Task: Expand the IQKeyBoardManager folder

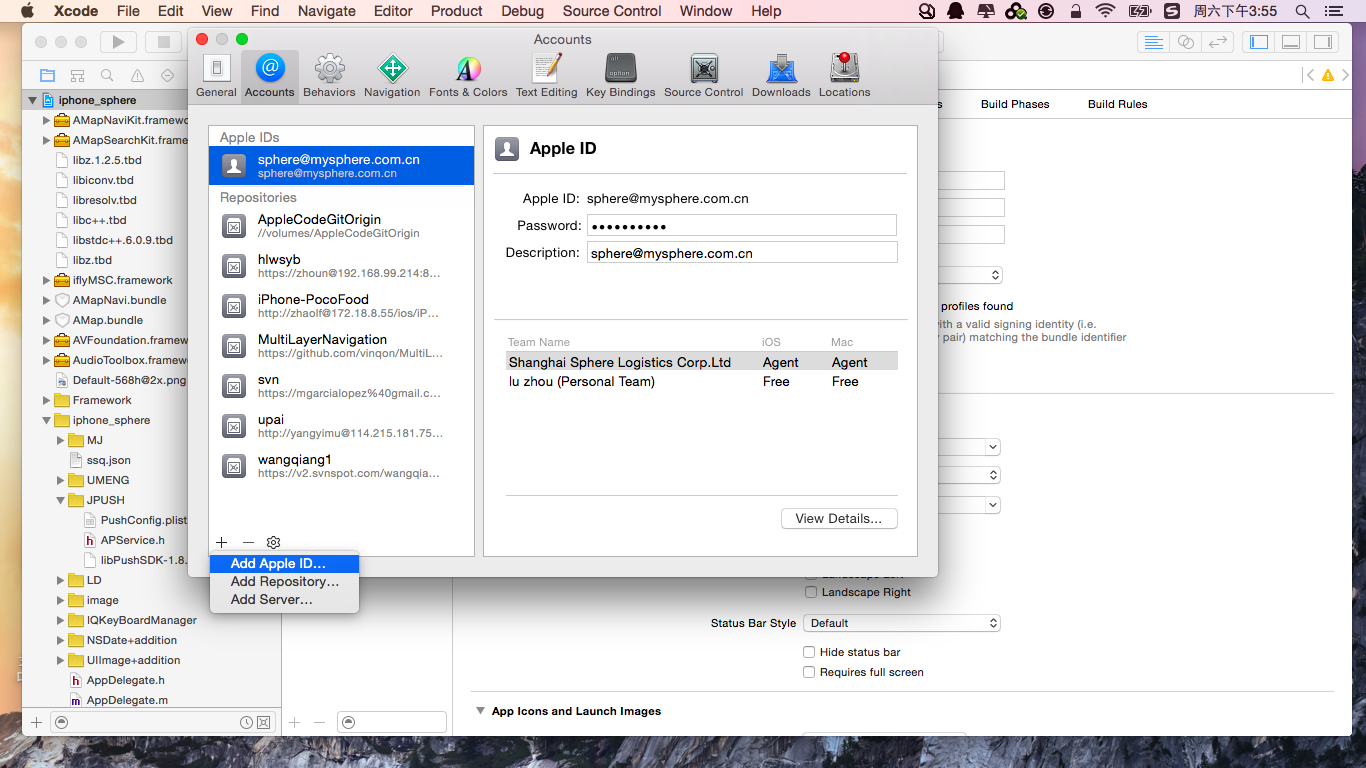Action: [x=60, y=620]
